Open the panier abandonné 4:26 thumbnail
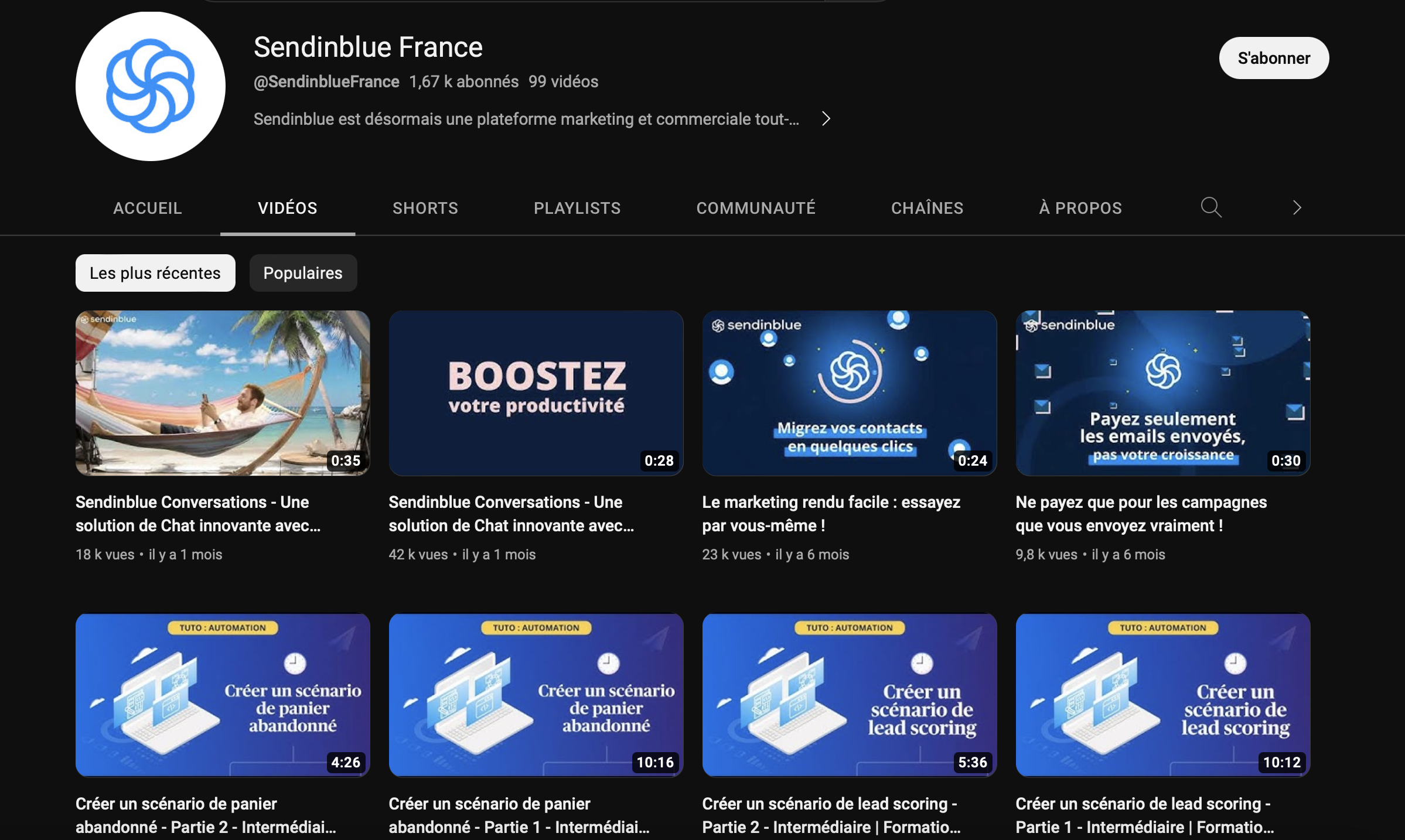1405x840 pixels. 223,695
